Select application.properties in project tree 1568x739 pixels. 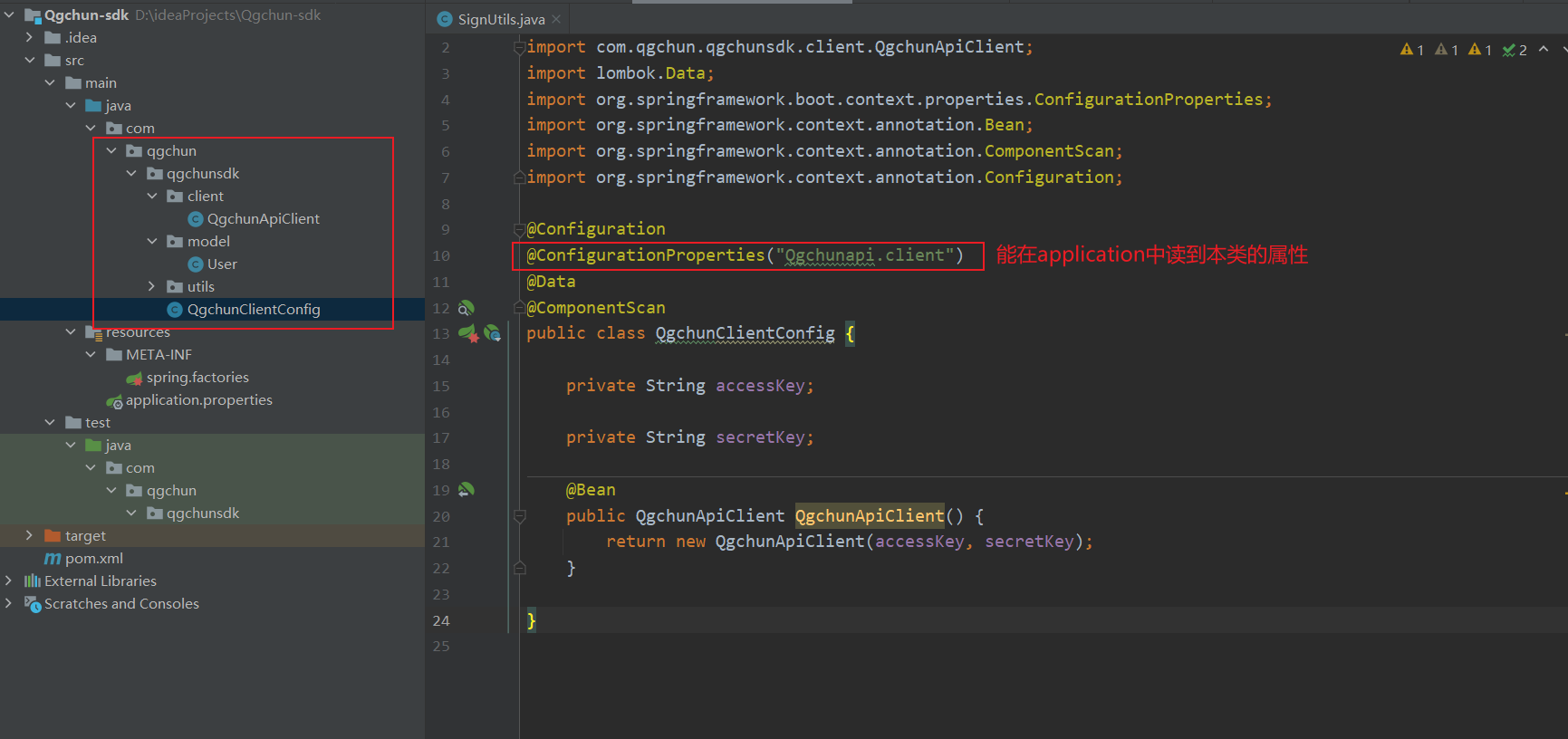click(199, 400)
